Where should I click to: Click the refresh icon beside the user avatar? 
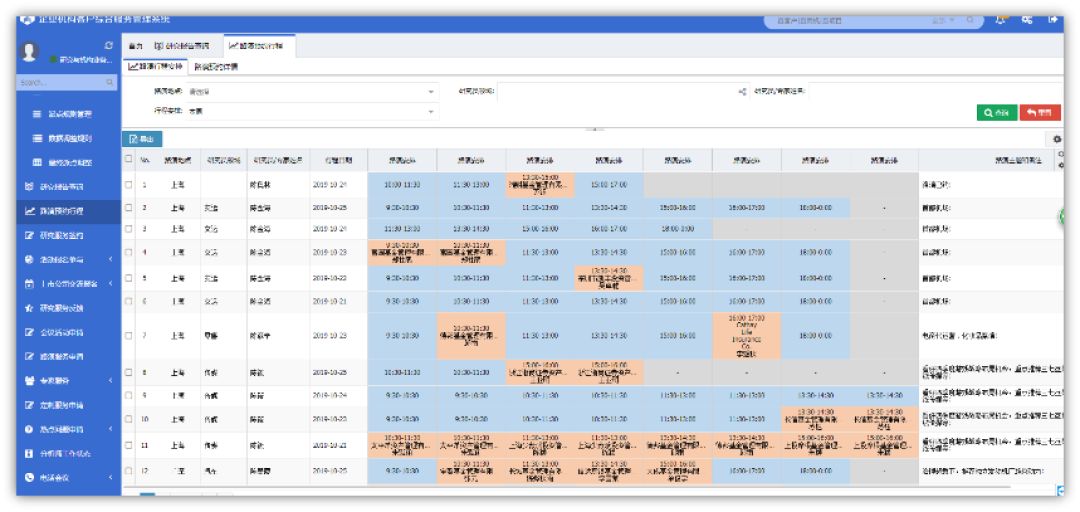click(108, 45)
